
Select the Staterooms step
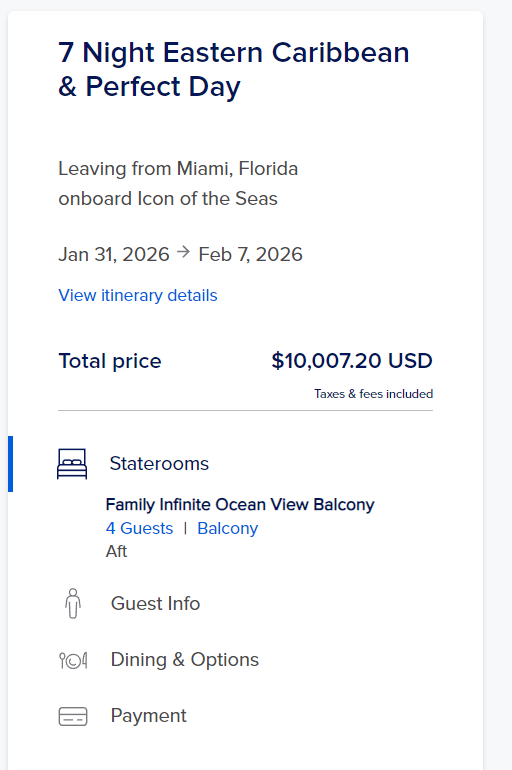[x=159, y=464]
